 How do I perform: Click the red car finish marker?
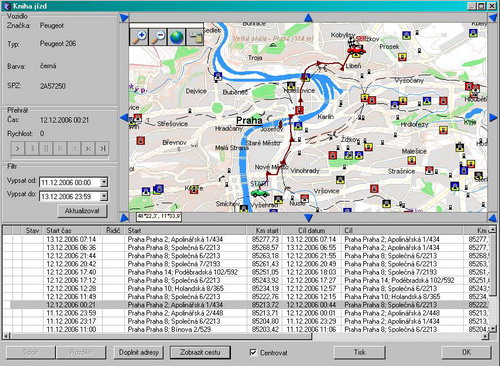click(356, 50)
